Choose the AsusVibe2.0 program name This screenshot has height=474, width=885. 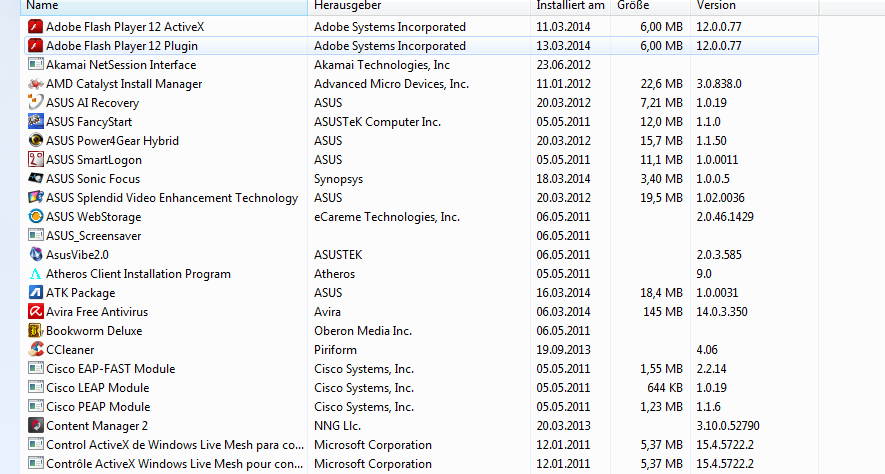click(77, 254)
